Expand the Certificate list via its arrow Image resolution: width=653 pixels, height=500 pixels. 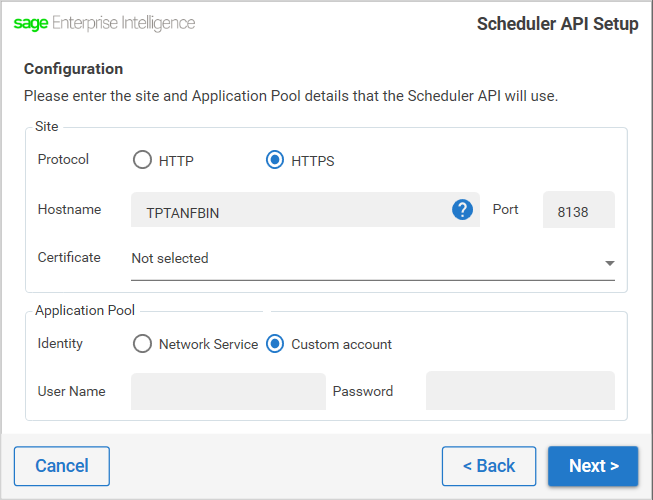tap(610, 263)
